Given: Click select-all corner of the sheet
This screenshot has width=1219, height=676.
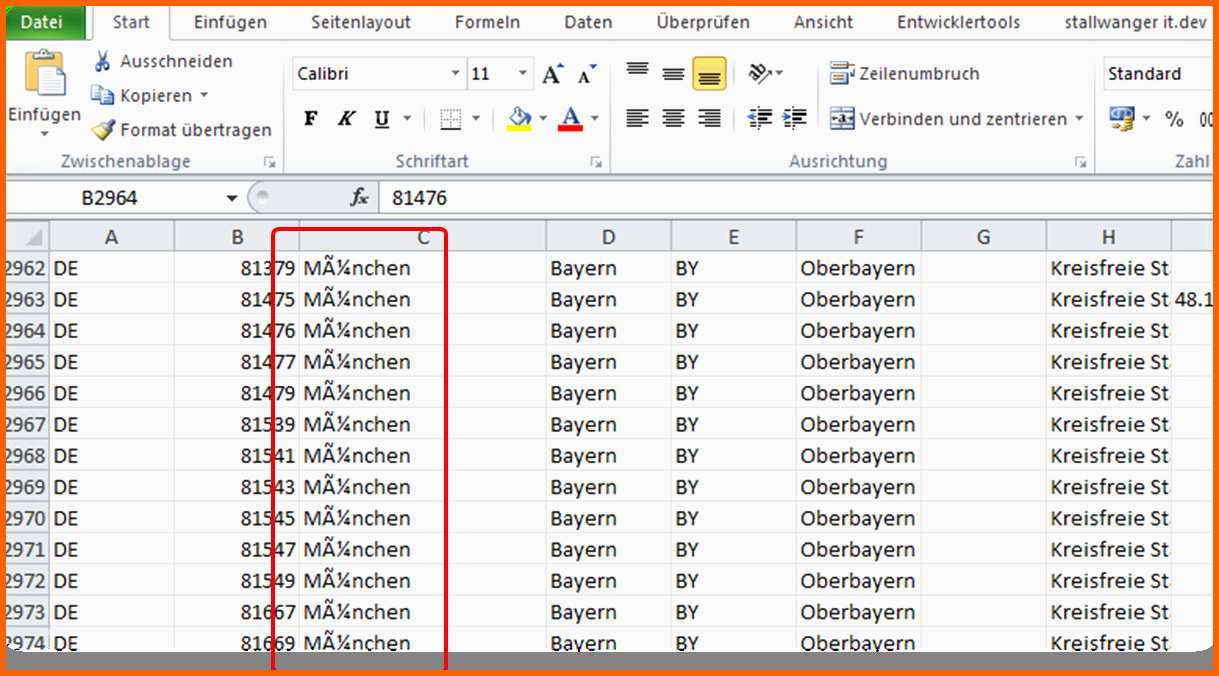Looking at the screenshot, I should [x=28, y=237].
